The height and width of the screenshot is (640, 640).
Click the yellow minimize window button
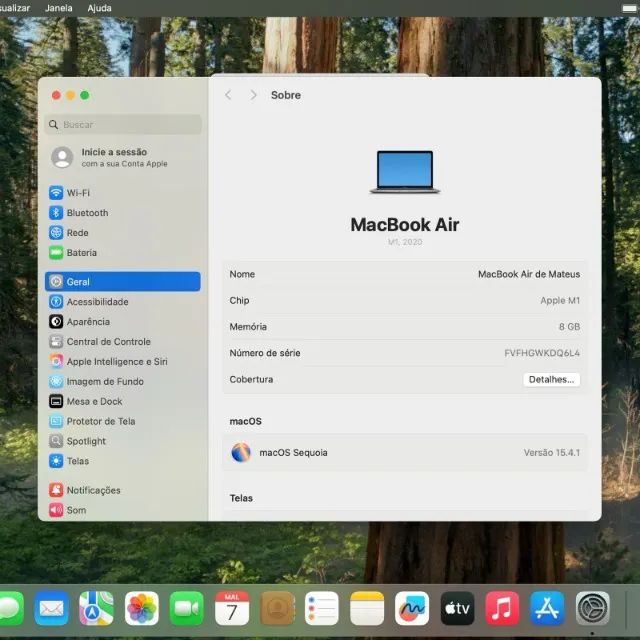pos(70,95)
